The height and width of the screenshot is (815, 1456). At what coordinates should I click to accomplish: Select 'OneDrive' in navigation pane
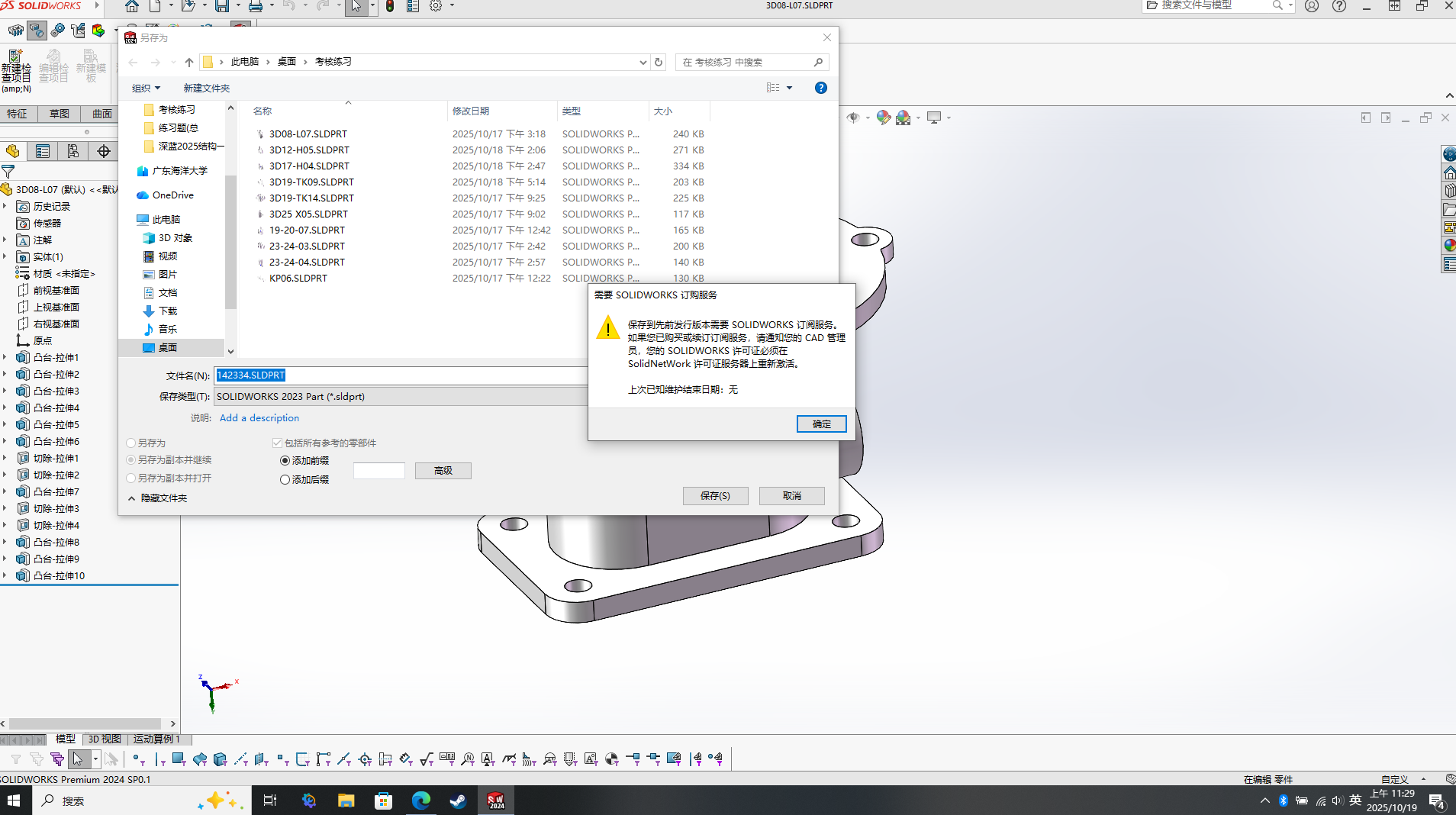click(x=173, y=195)
